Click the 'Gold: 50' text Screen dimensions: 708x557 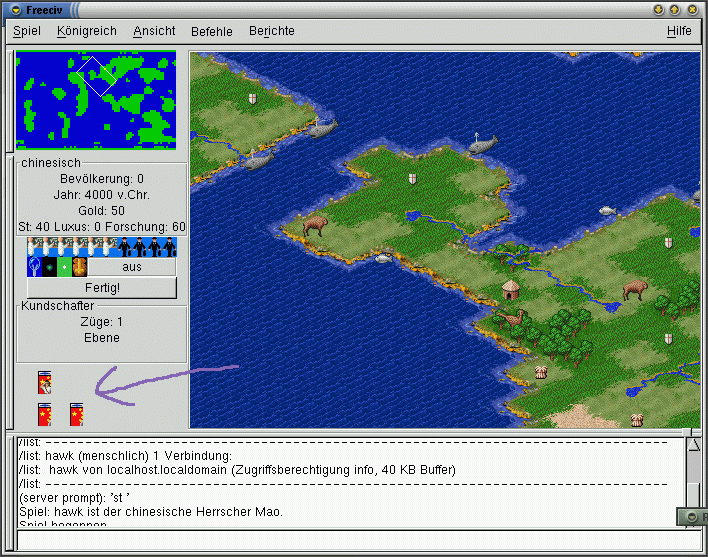pyautogui.click(x=101, y=211)
